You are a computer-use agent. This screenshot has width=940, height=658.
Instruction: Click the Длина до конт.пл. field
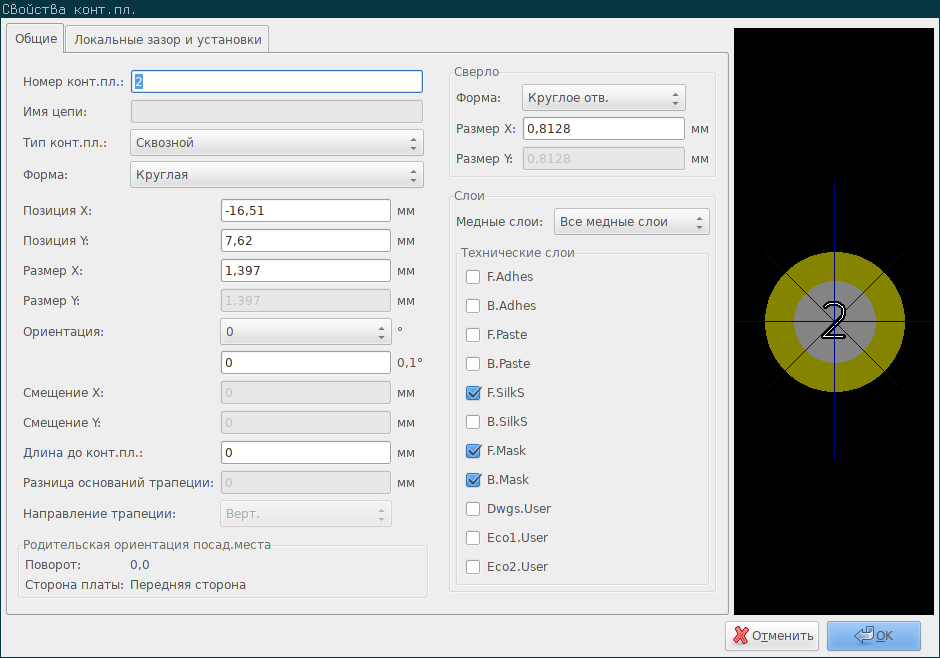(306, 452)
